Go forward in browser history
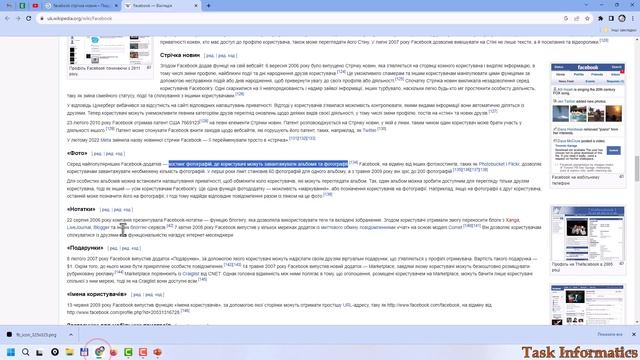 pos(18,18)
